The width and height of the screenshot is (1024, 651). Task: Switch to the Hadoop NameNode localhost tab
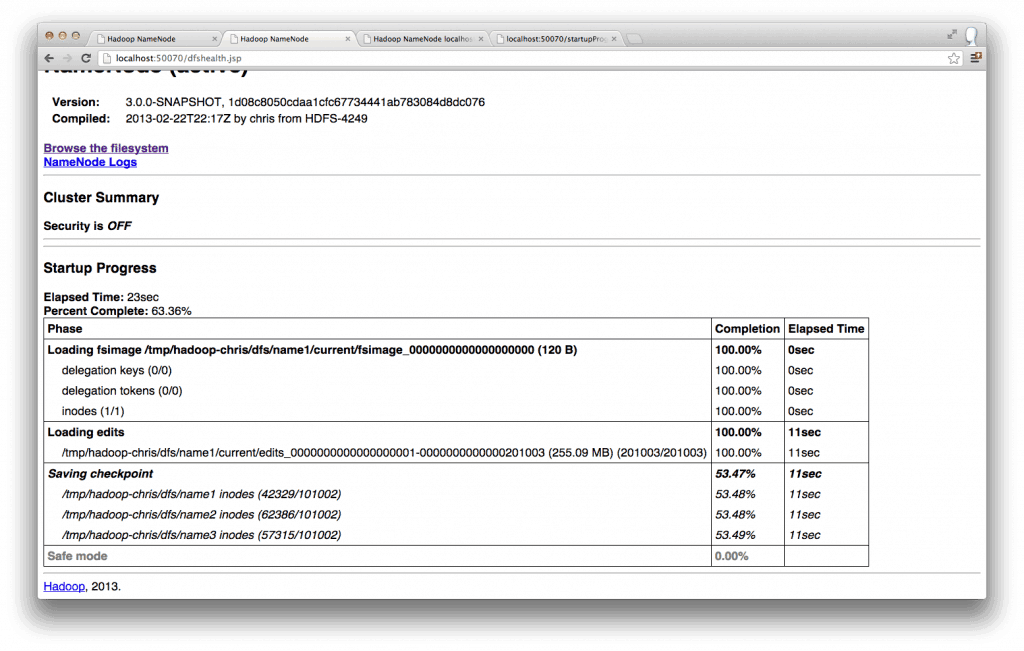[x=421, y=39]
